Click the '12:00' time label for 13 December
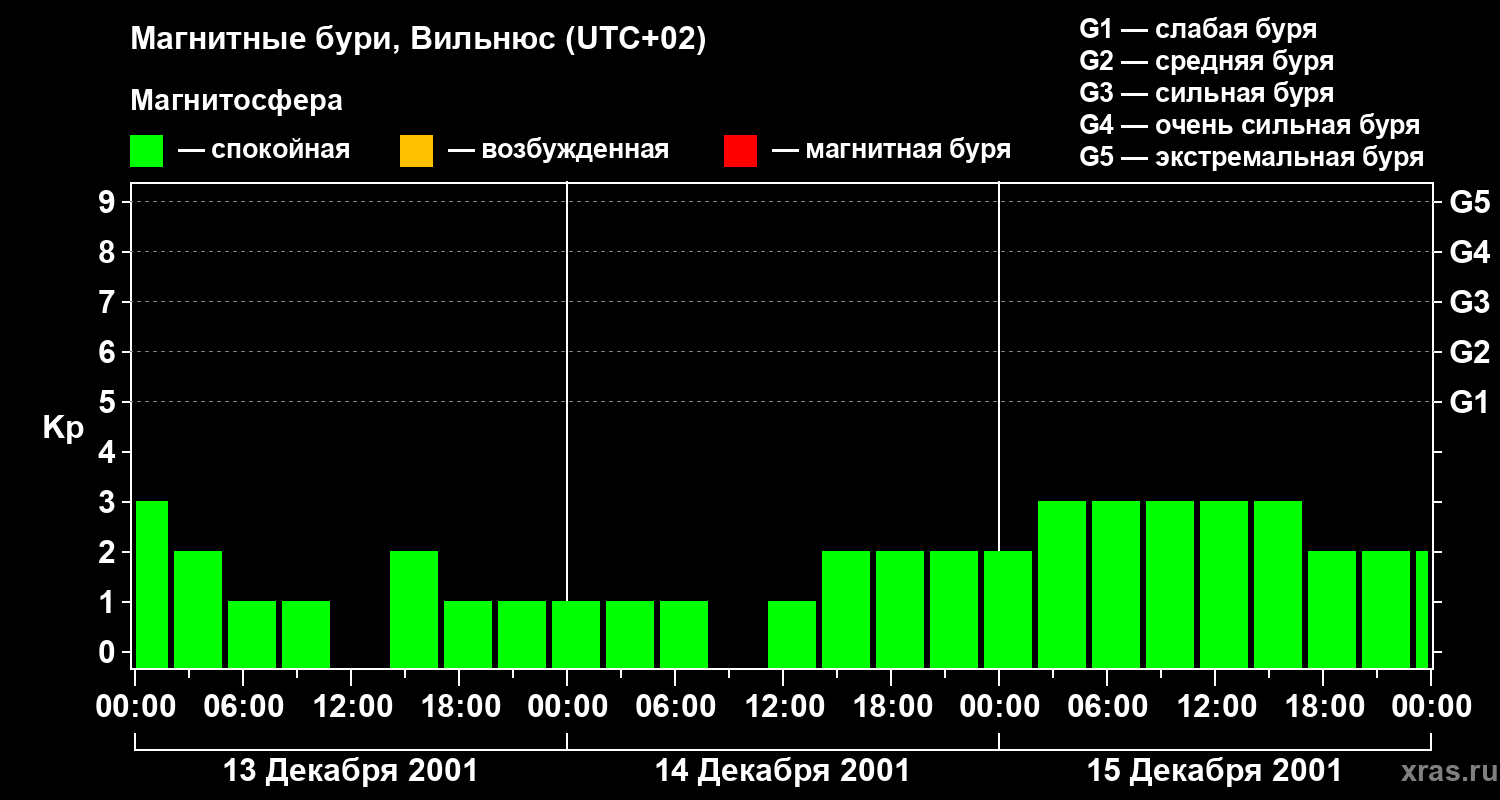Screen dimensions: 1500x800 [351, 706]
